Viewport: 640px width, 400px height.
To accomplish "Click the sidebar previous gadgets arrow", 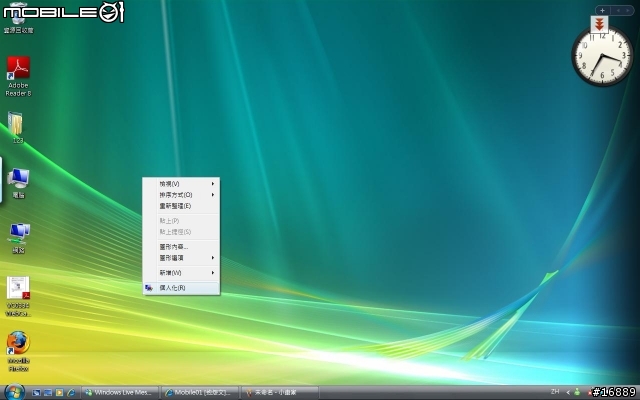I will [x=618, y=11].
